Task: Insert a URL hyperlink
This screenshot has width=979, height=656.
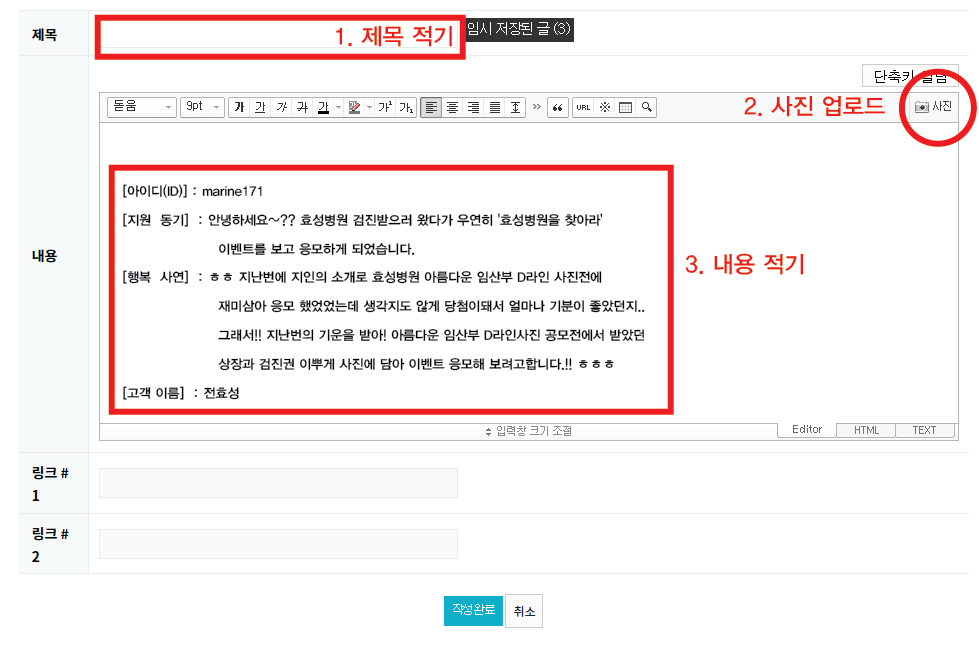Action: [583, 107]
